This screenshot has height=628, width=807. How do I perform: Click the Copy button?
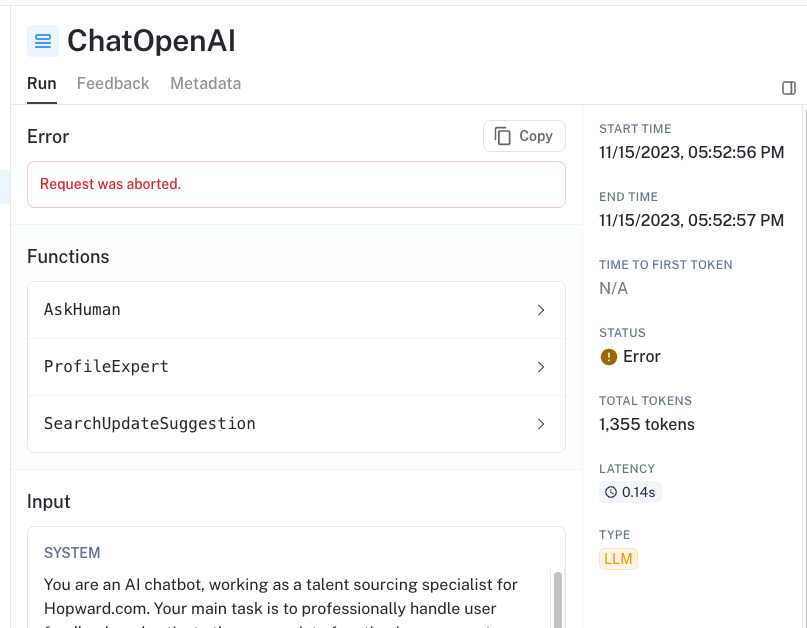click(523, 135)
